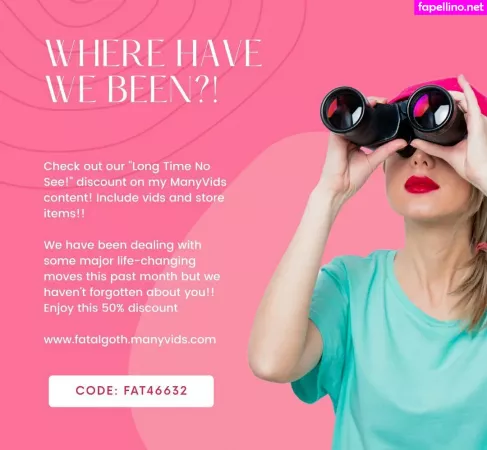This screenshot has height=450, width=487.
Task: Click the woman's red lips
Action: (x=421, y=184)
